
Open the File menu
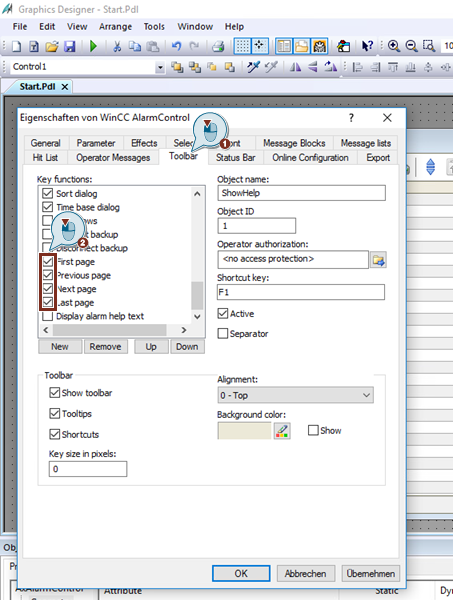click(20, 27)
